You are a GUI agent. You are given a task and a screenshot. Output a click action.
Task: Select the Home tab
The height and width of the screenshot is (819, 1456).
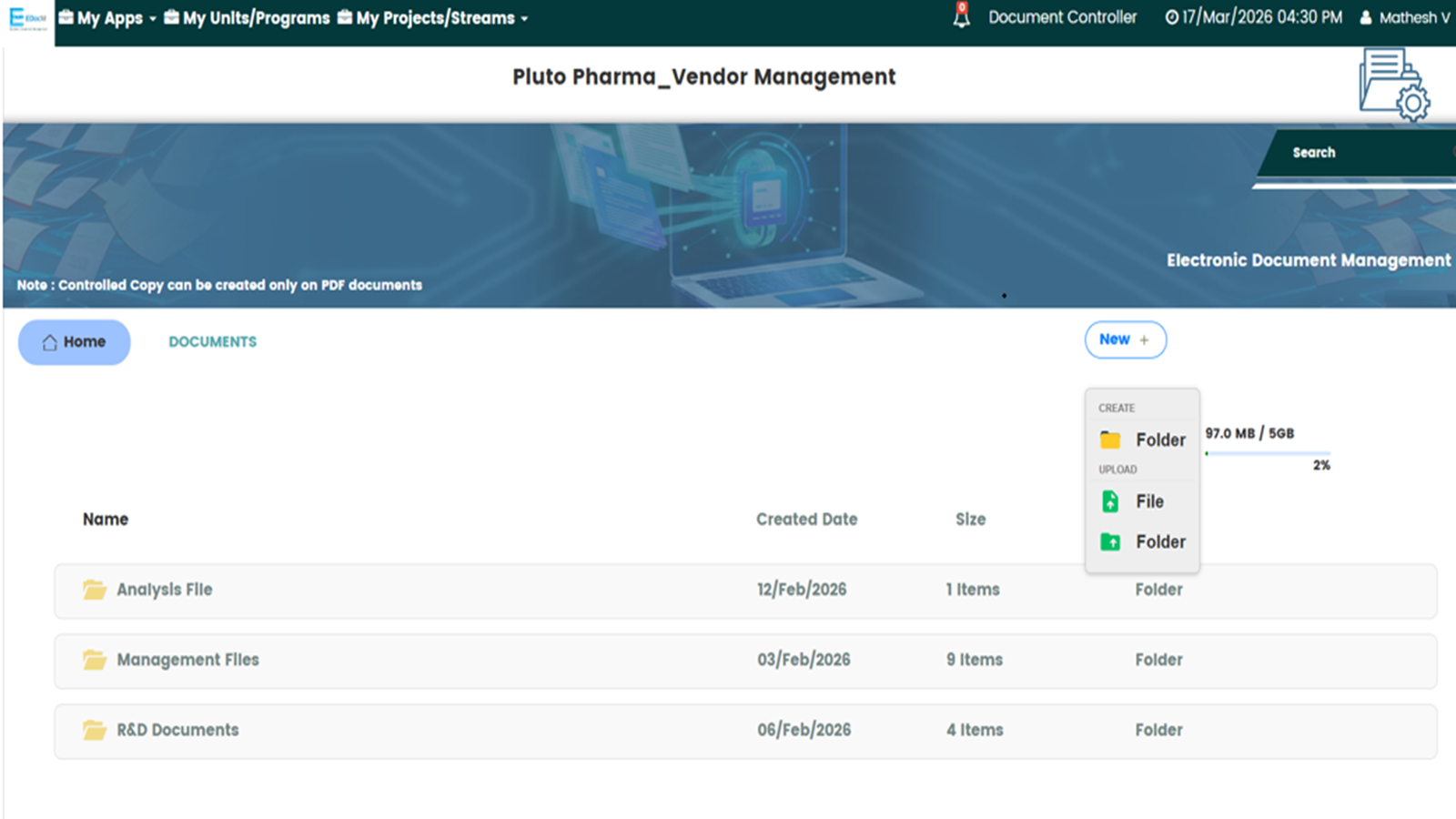(x=75, y=342)
